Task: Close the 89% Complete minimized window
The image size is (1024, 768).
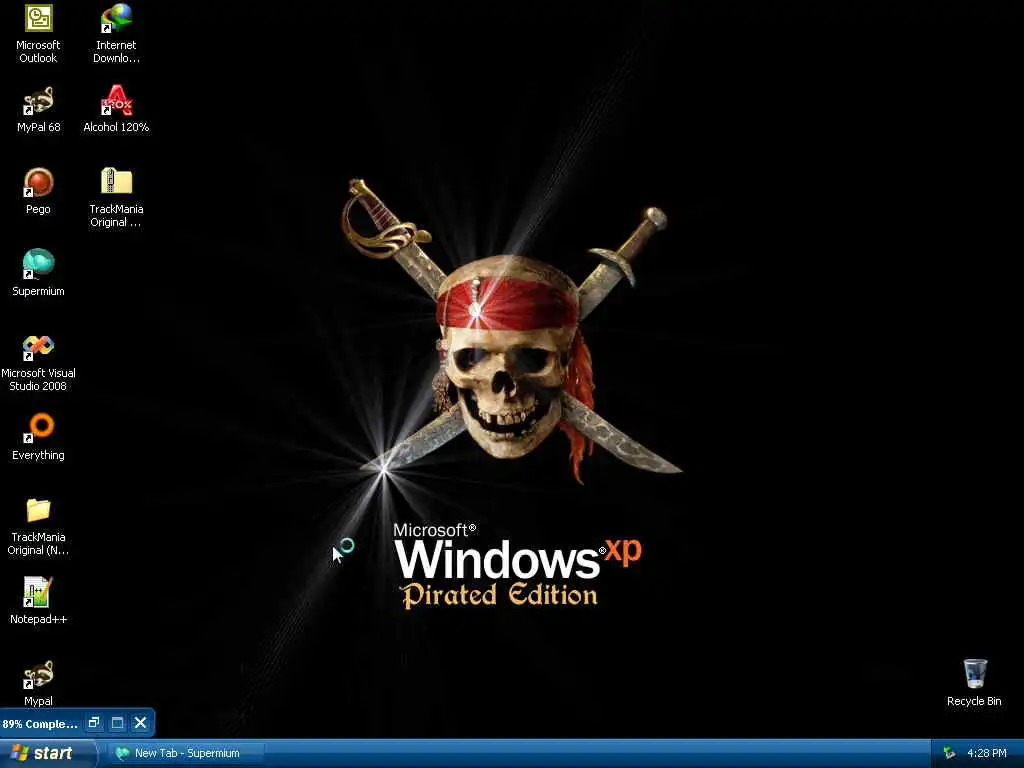Action: point(140,722)
